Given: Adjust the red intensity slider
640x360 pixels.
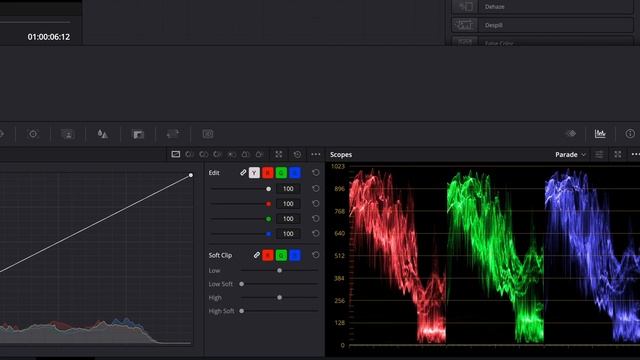Looking at the screenshot, I should click(x=268, y=204).
